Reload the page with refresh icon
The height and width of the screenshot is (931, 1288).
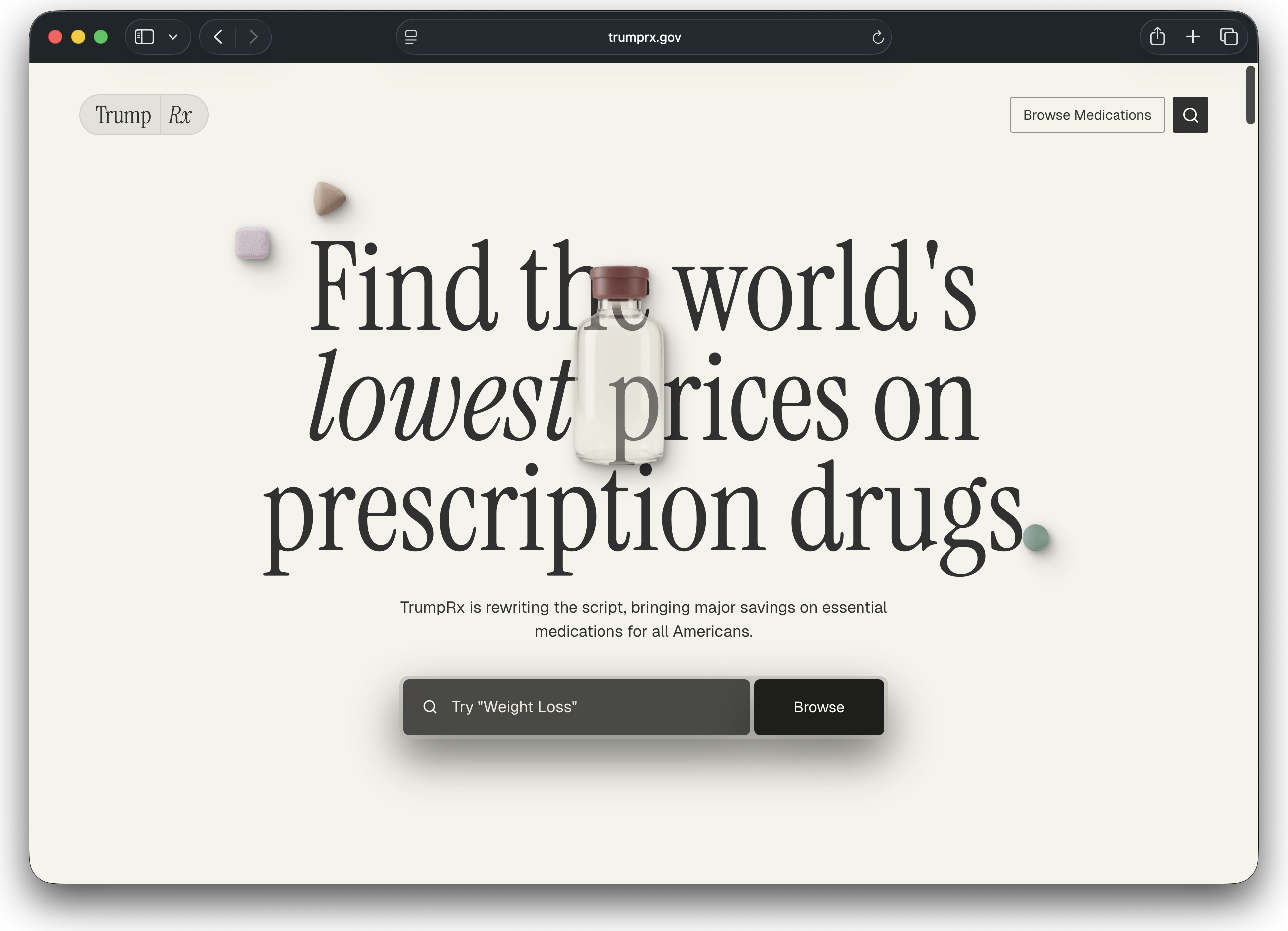point(878,37)
